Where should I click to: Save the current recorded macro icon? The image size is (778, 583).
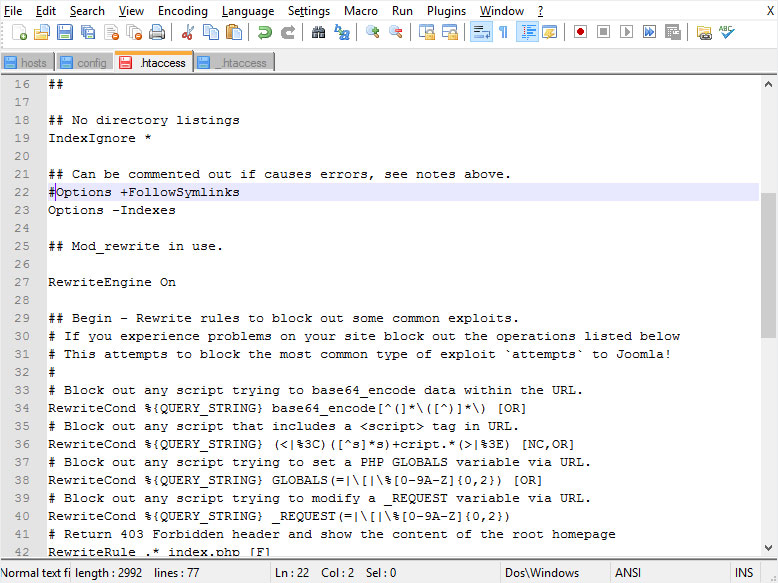pyautogui.click(x=673, y=32)
